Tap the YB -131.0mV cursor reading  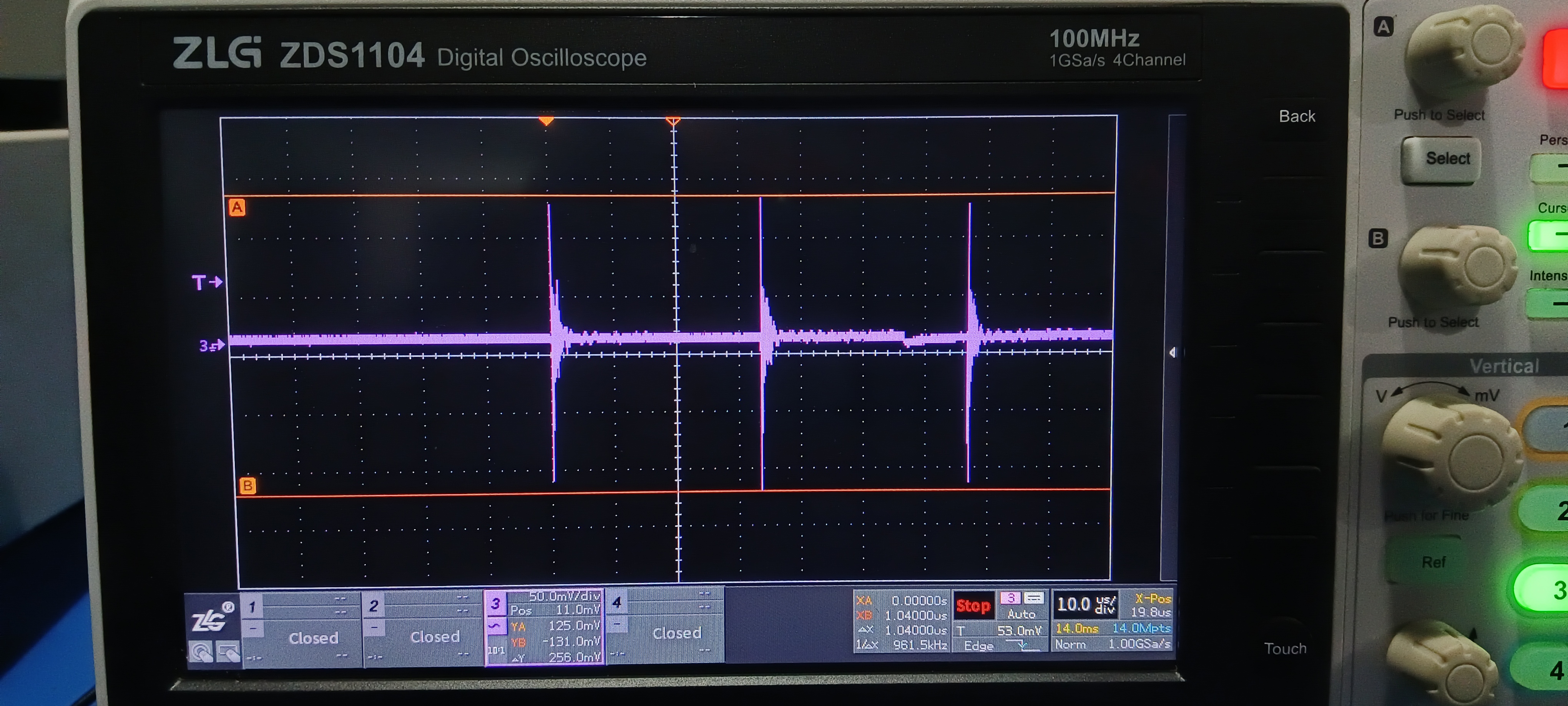[x=555, y=641]
